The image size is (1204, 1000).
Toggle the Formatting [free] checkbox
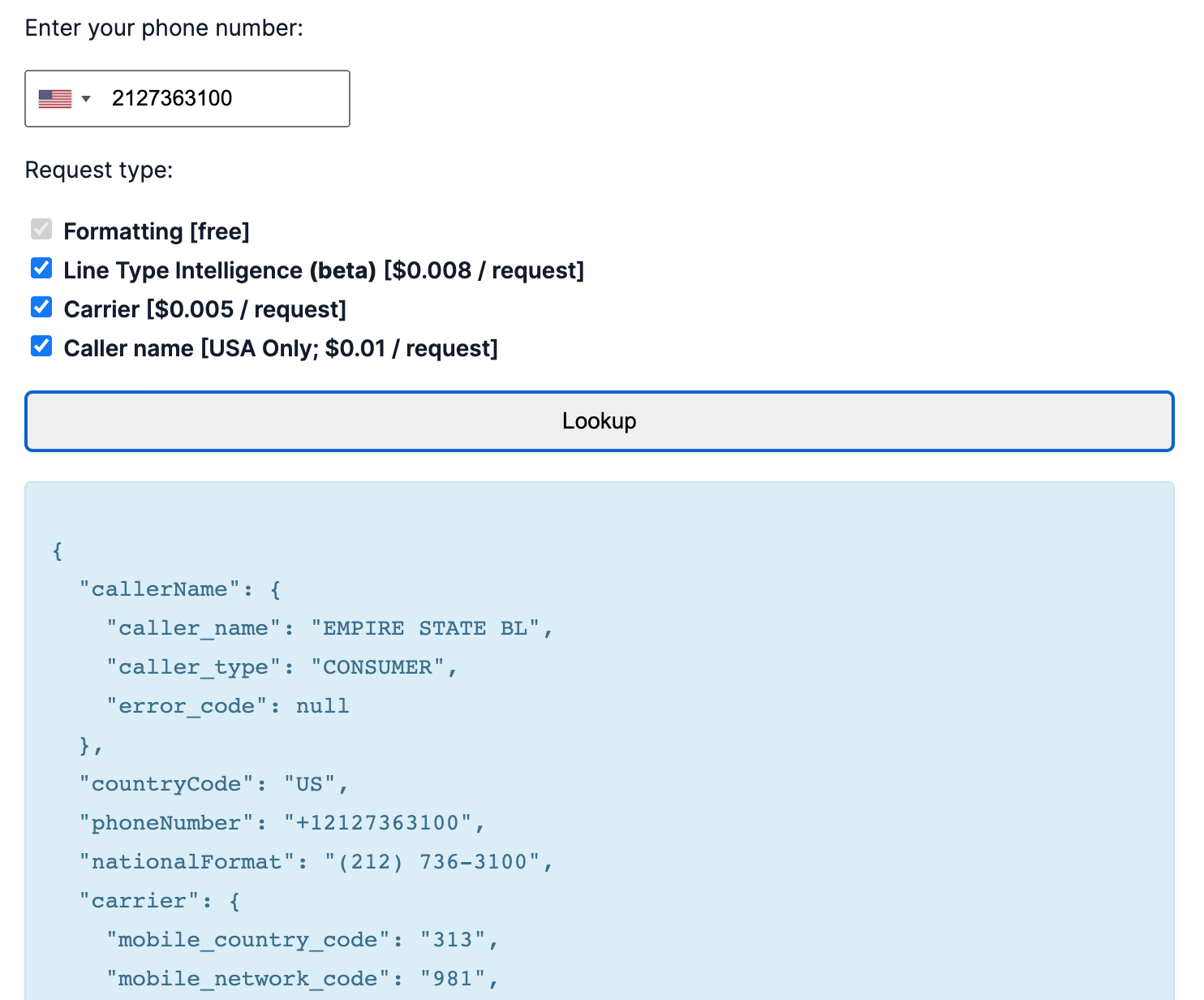coord(41,230)
